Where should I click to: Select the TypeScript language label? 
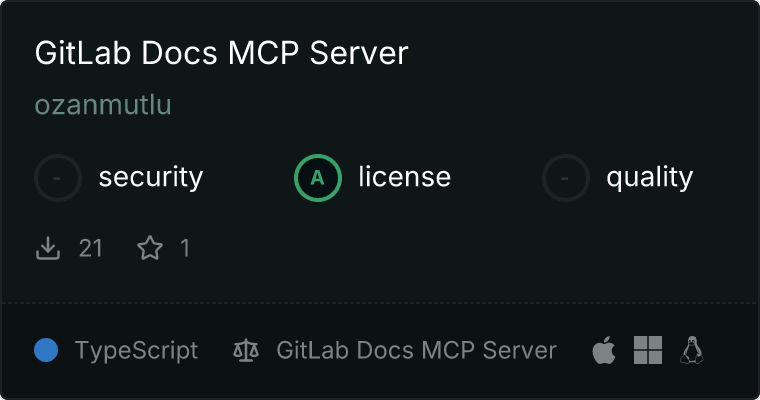[x=136, y=351]
